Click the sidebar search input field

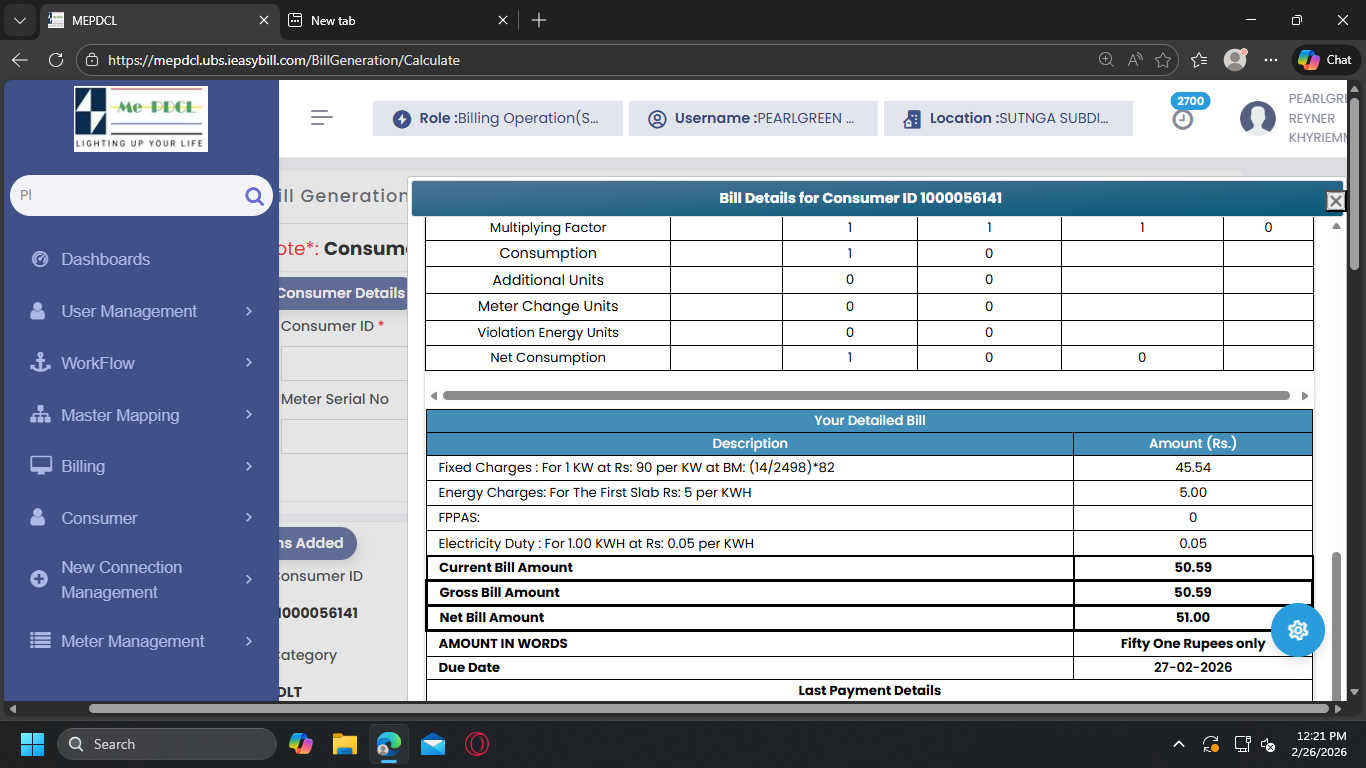pos(125,196)
